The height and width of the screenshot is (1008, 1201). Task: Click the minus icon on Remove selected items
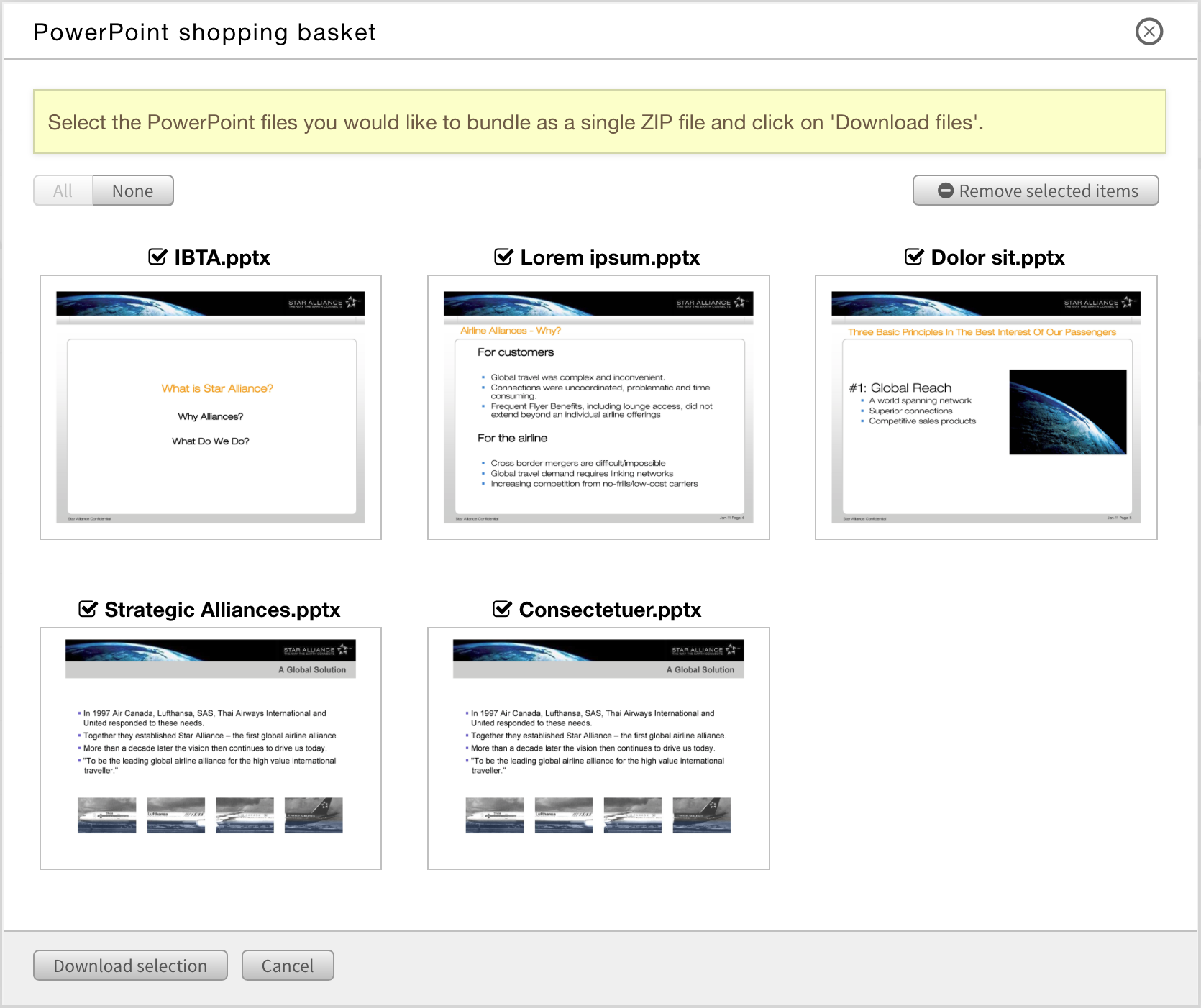[x=946, y=191]
